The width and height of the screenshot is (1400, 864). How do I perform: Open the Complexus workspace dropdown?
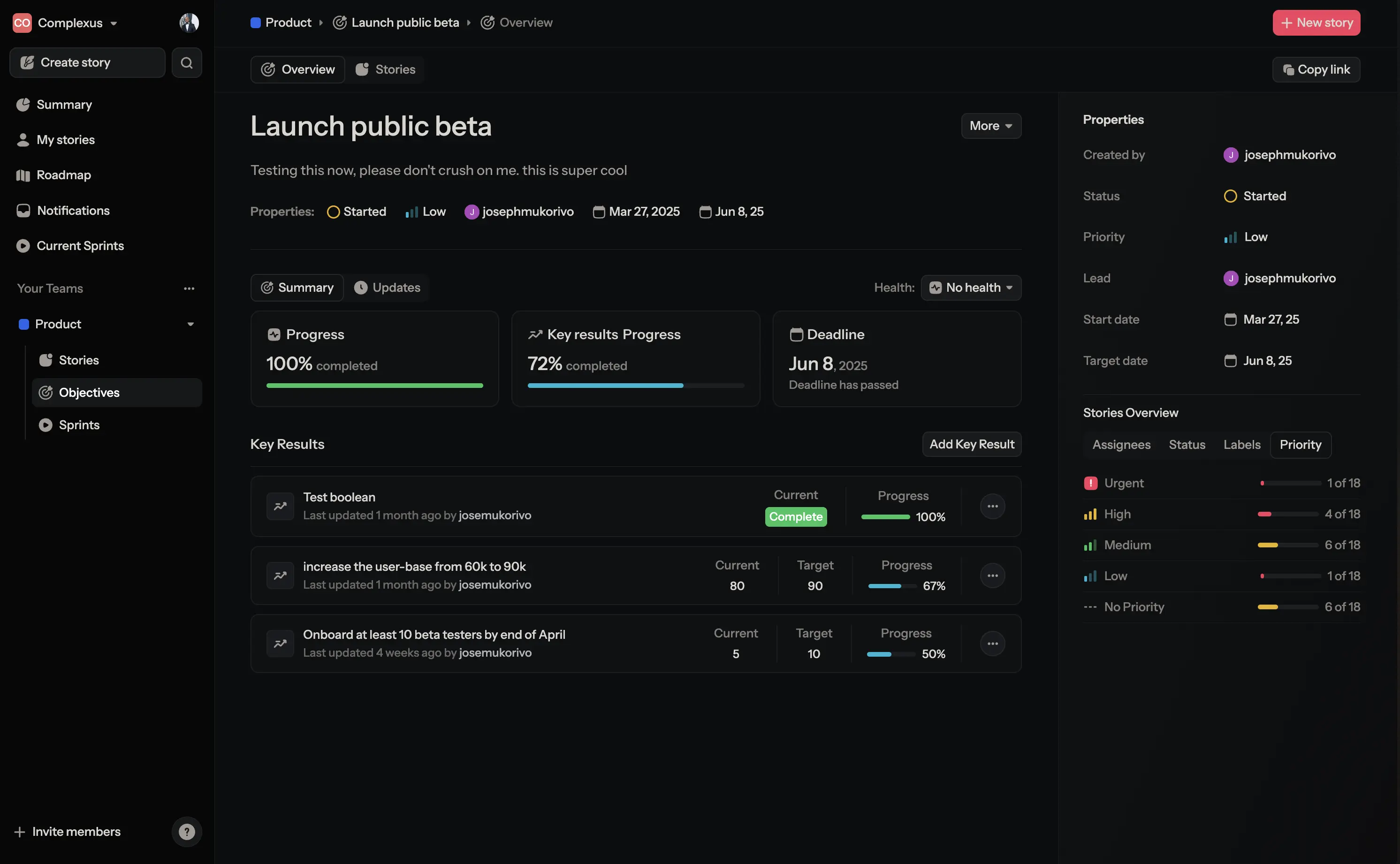[x=77, y=23]
